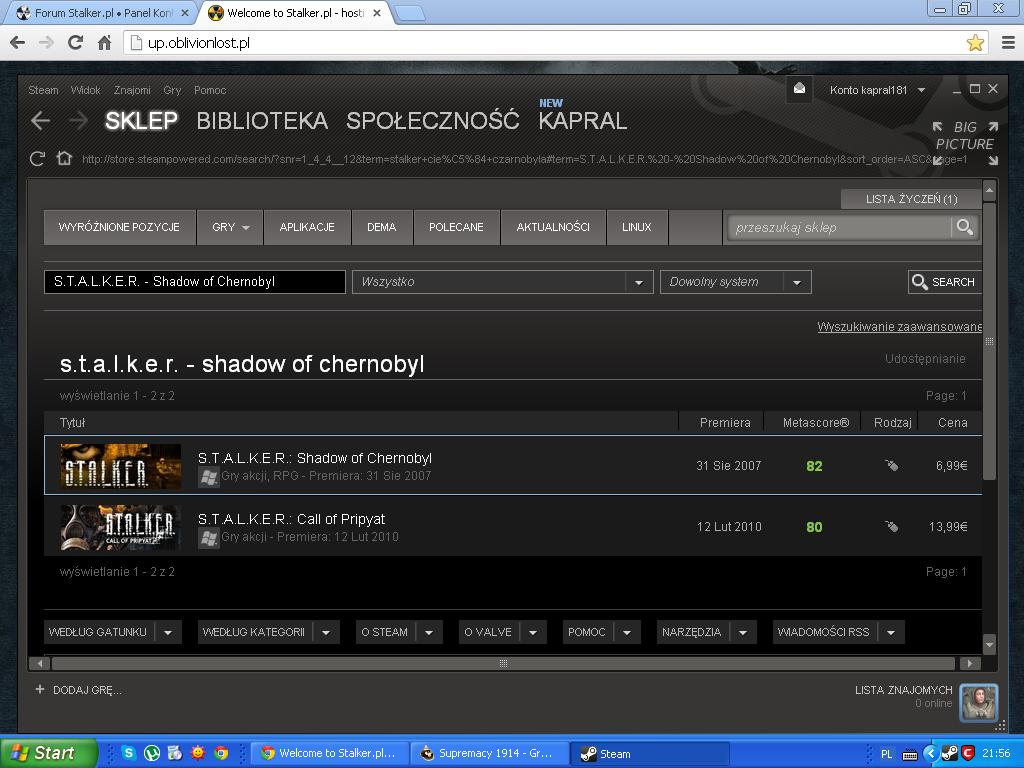
Task: Click DODAJ GRĘ... to add a game
Action: pos(88,690)
